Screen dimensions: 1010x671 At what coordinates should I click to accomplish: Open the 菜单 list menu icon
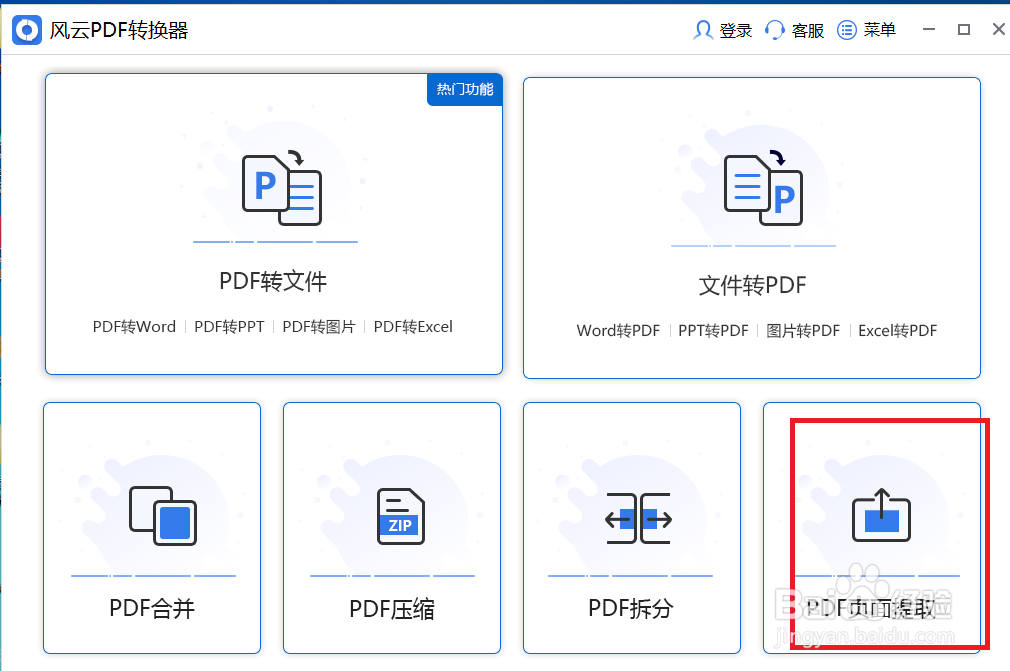point(846,30)
